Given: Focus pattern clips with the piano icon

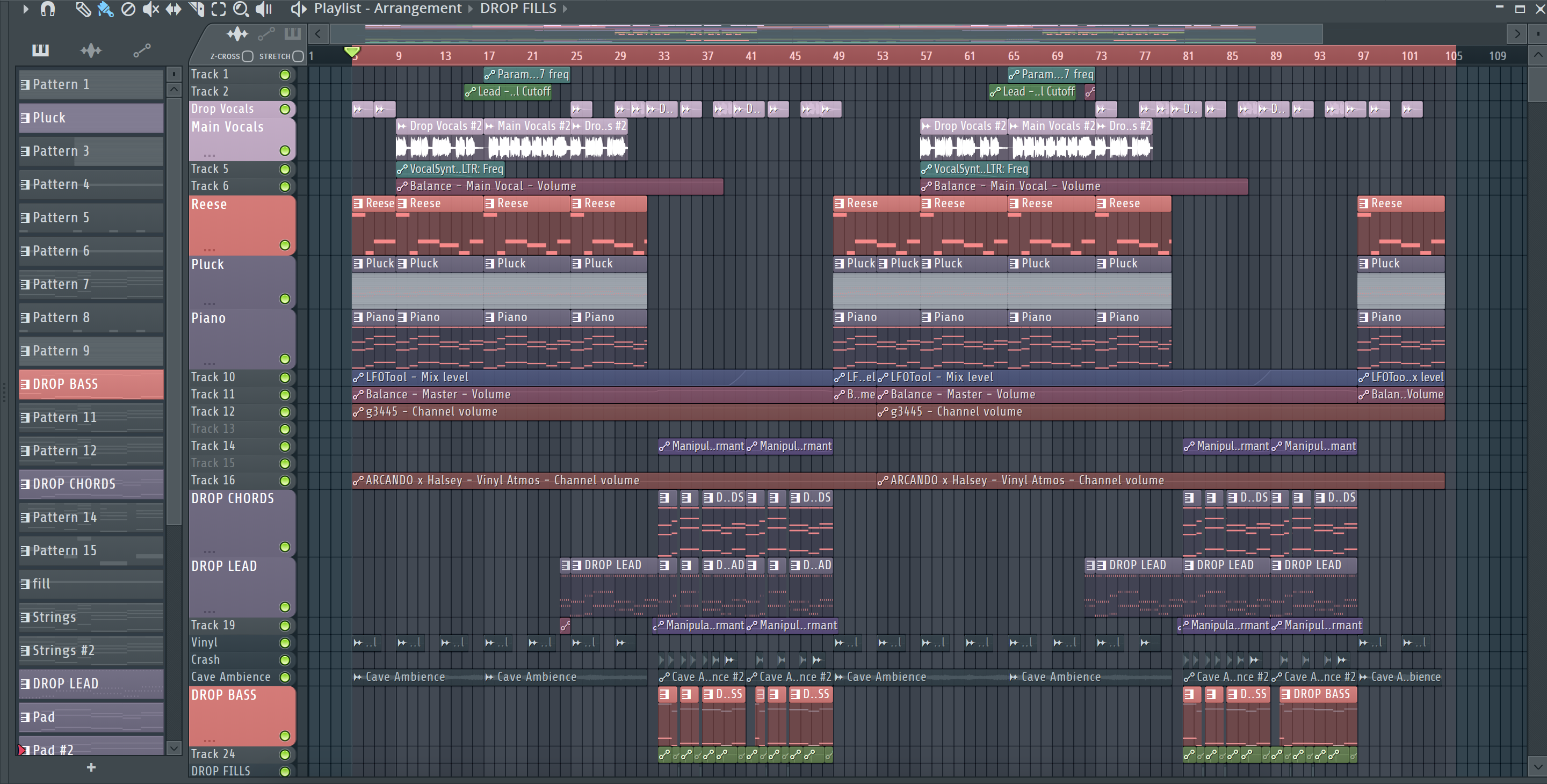Looking at the screenshot, I should [292, 34].
